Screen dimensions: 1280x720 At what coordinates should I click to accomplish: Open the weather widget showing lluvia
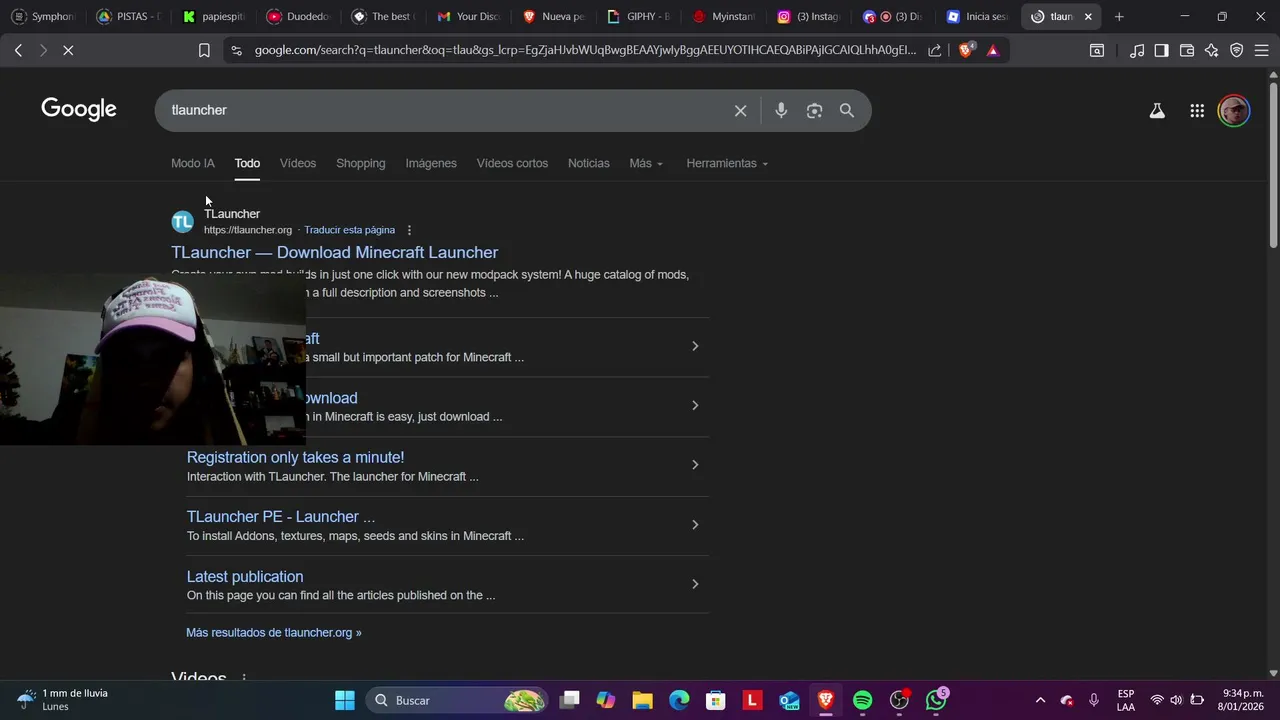pos(62,700)
